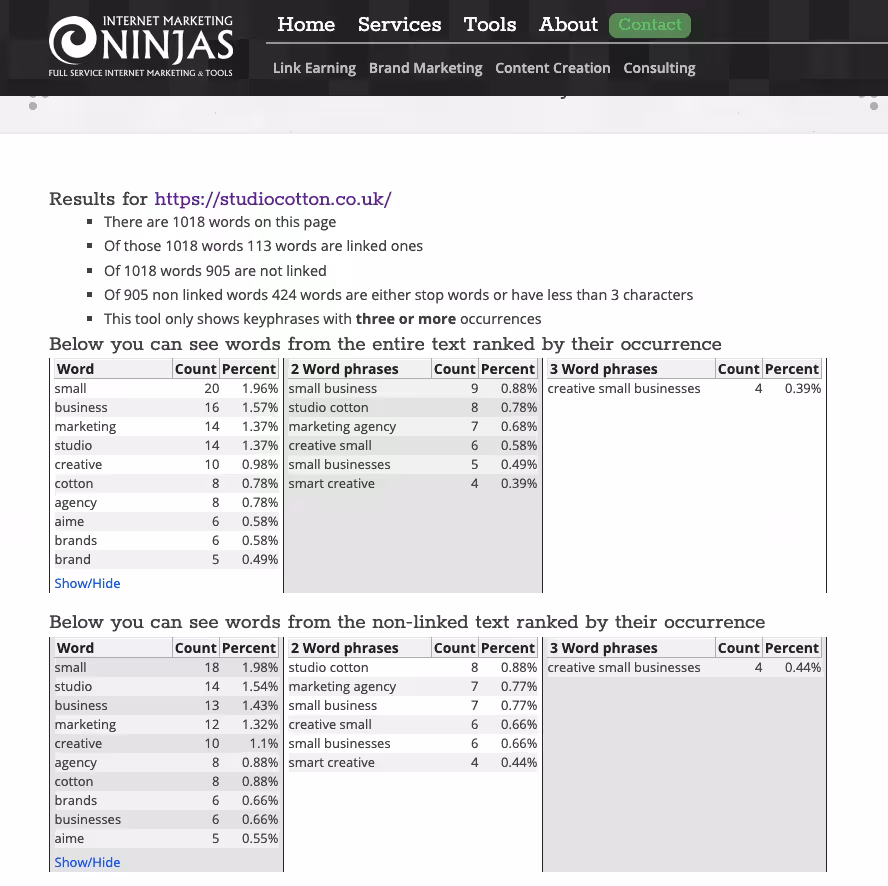Click 'marketing' row with count 12
The image size is (888, 886).
[166, 725]
